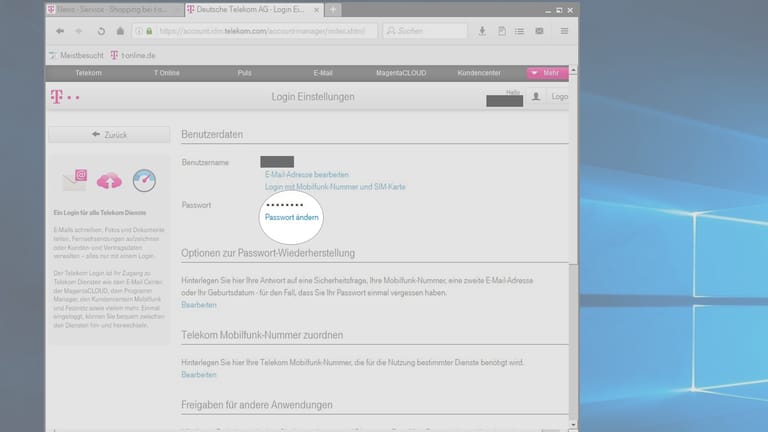This screenshot has width=768, height=432.
Task: Click the E-Mail envelope icon in sidebar
Action: 74,180
